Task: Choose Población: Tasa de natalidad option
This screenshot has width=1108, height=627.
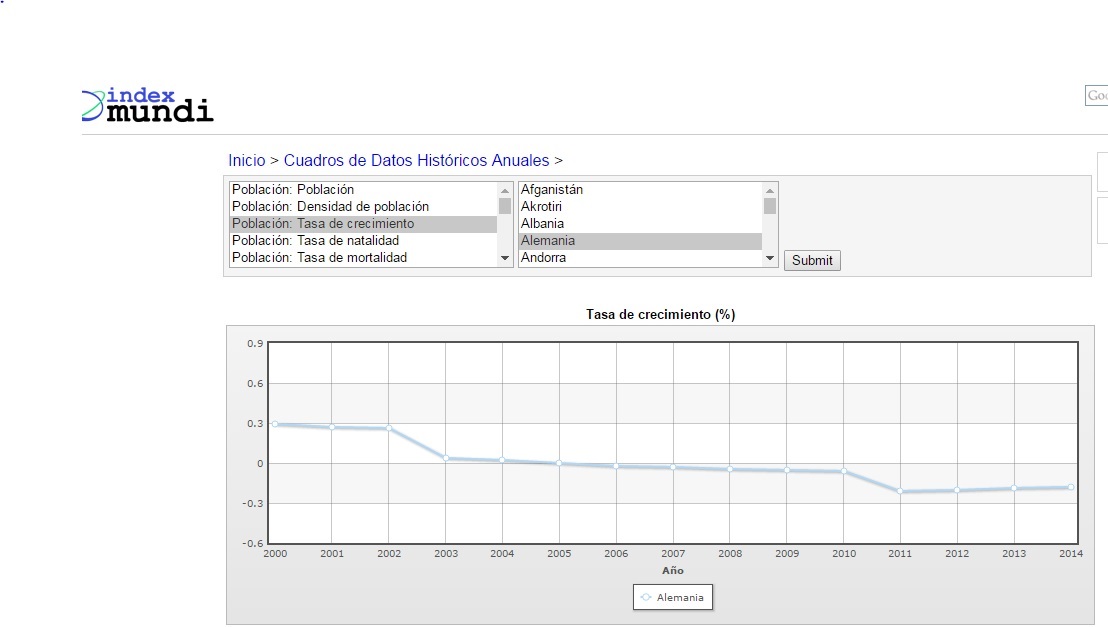Action: [315, 241]
